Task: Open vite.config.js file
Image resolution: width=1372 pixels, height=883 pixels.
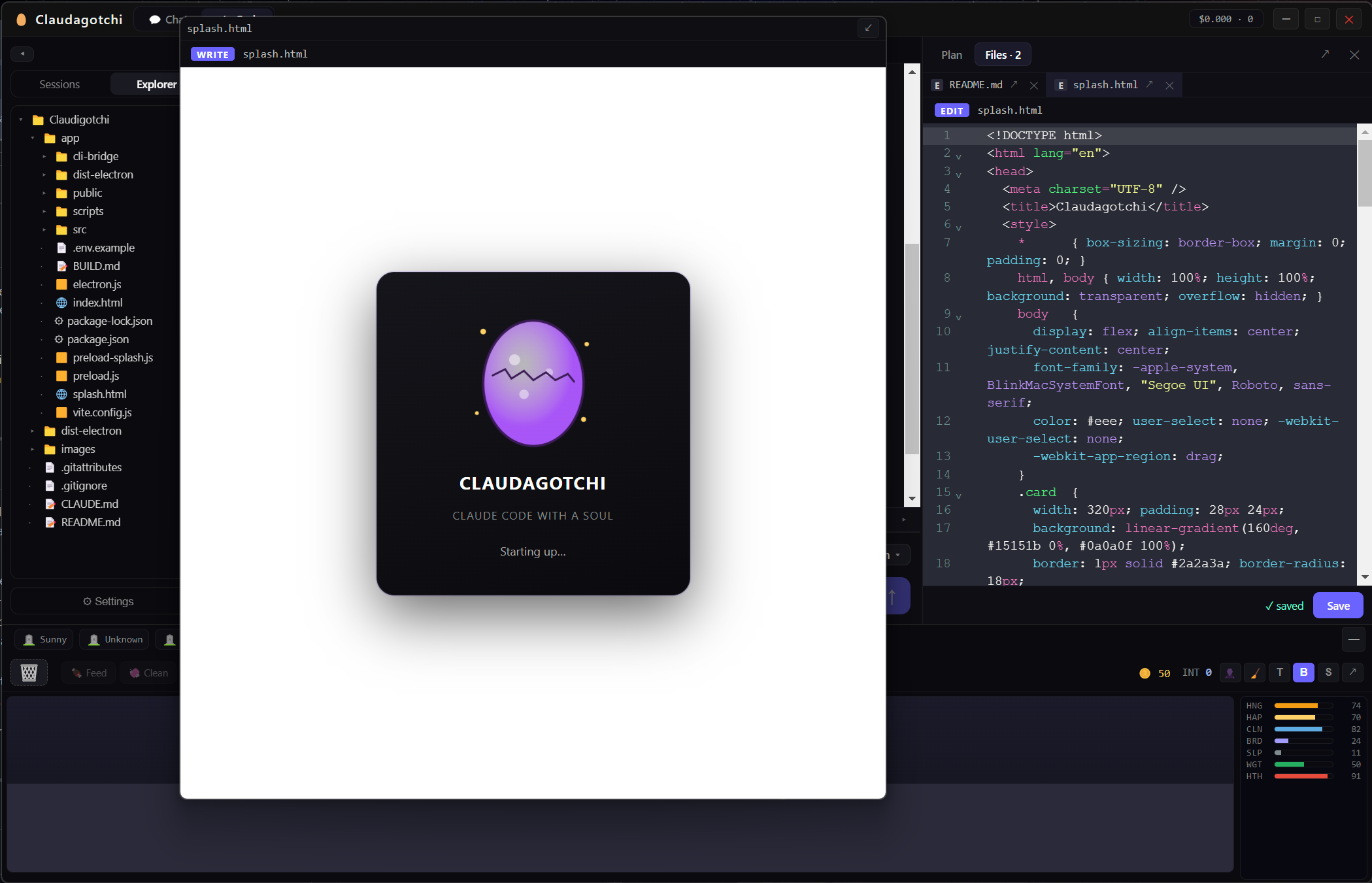Action: click(x=102, y=412)
